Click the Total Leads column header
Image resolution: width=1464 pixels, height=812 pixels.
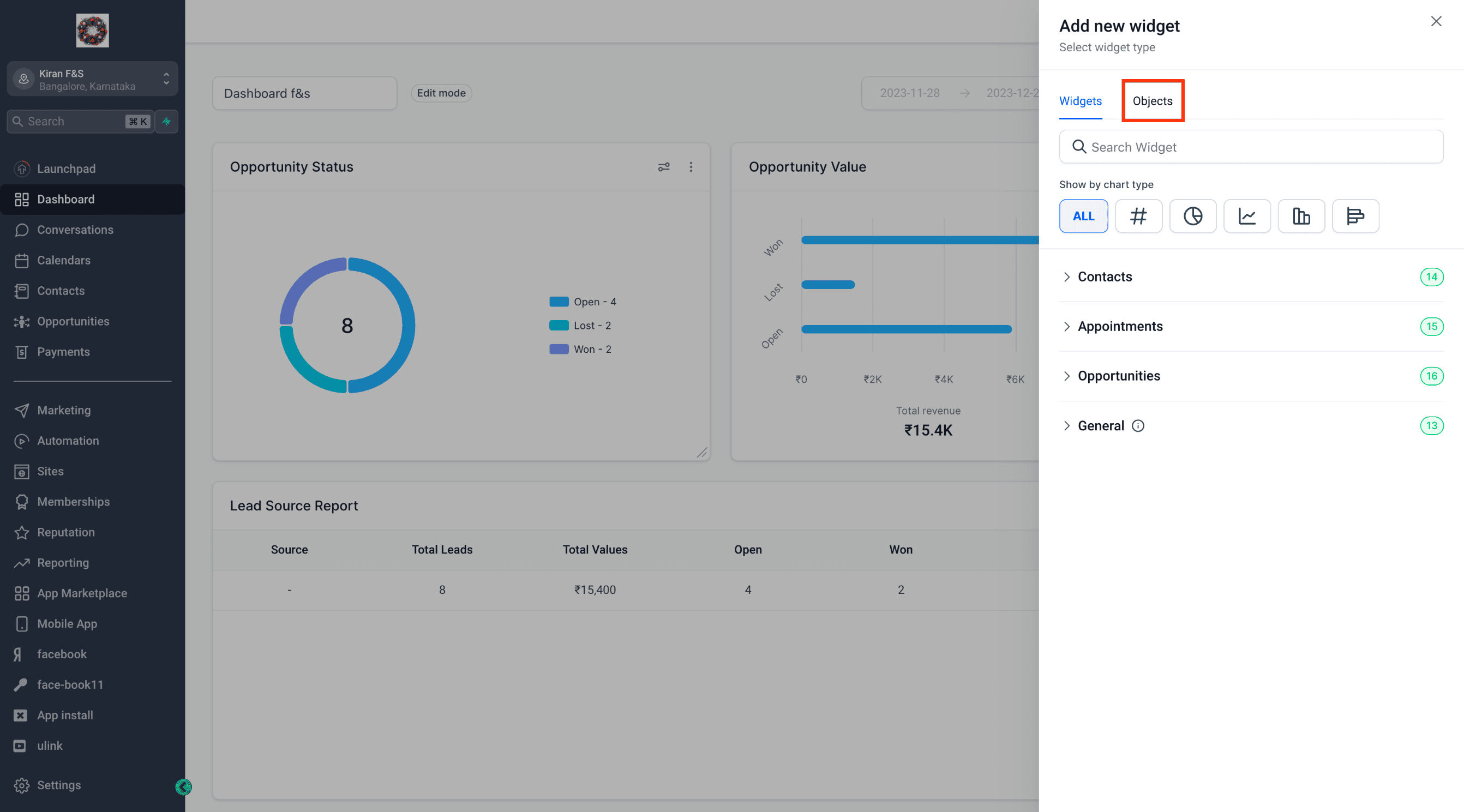(x=442, y=550)
